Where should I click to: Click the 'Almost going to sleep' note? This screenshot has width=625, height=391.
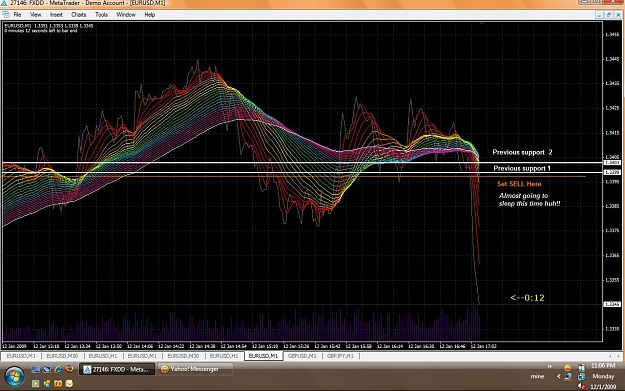pyautogui.click(x=529, y=200)
